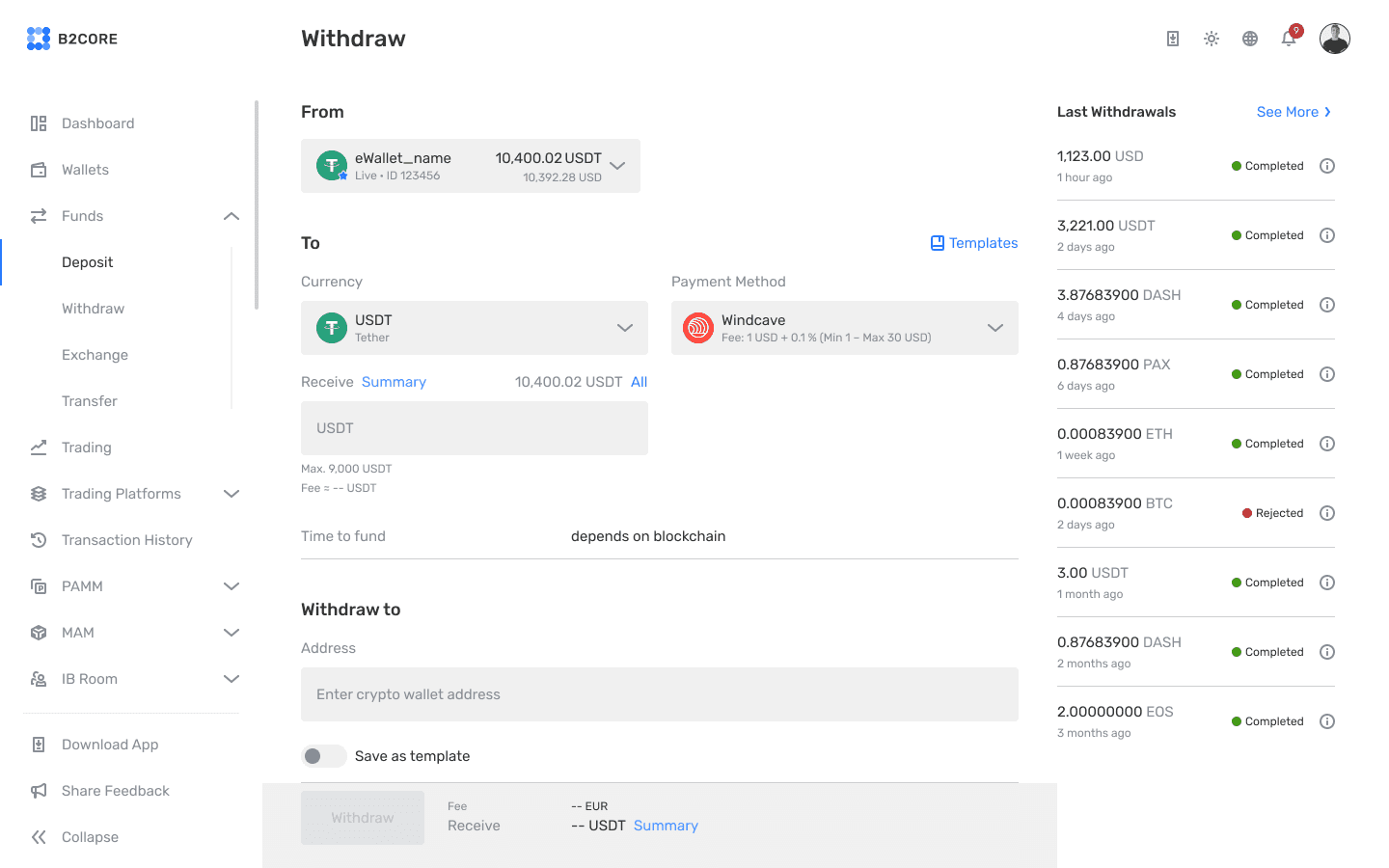Expand the PAMM menu chevron
This screenshot has height=868, width=1389.
[x=231, y=586]
